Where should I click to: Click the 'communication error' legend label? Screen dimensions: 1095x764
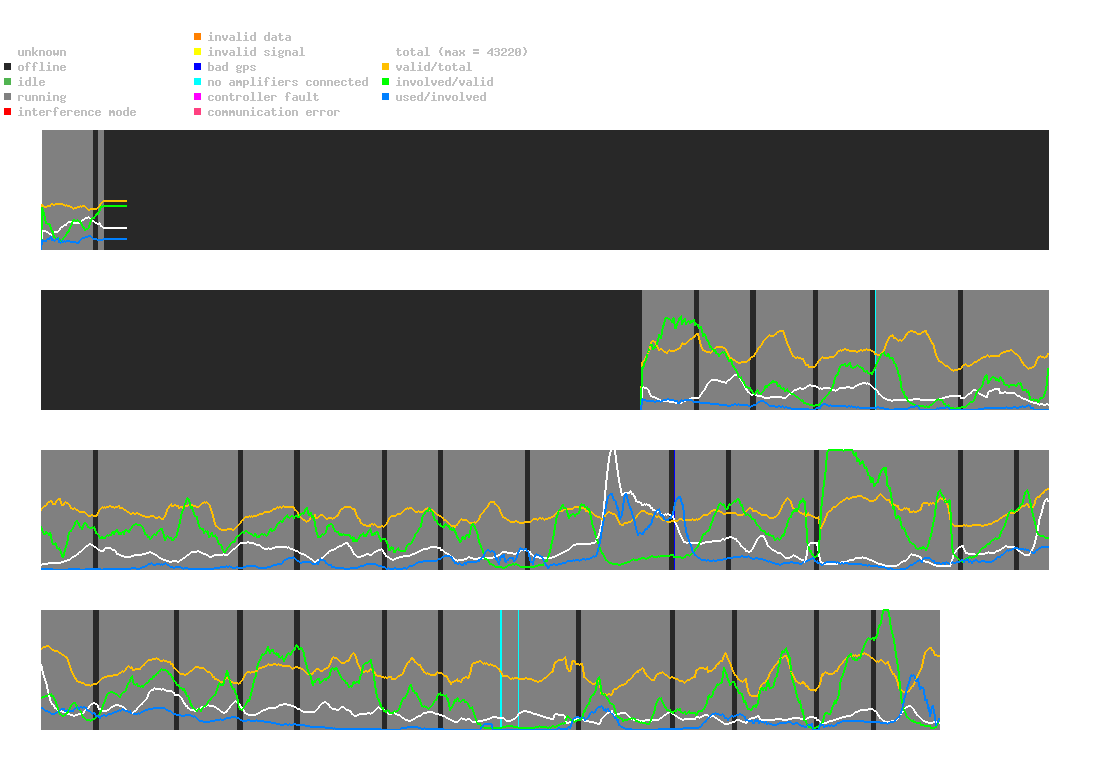274,112
